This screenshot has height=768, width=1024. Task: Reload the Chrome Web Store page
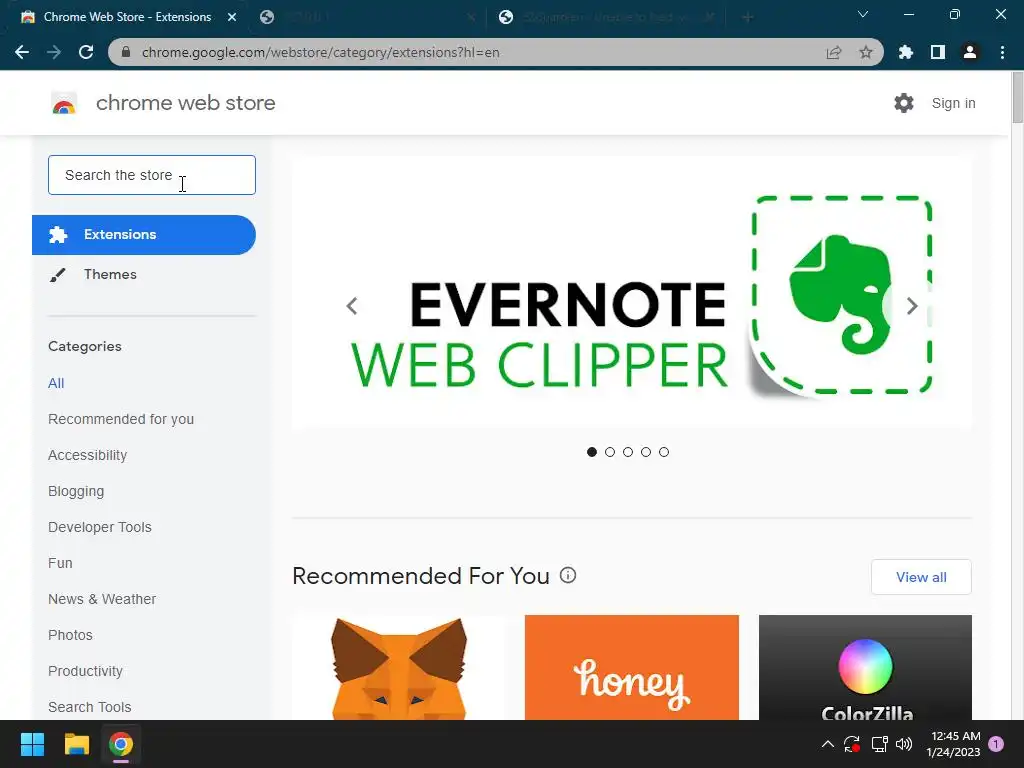86,52
